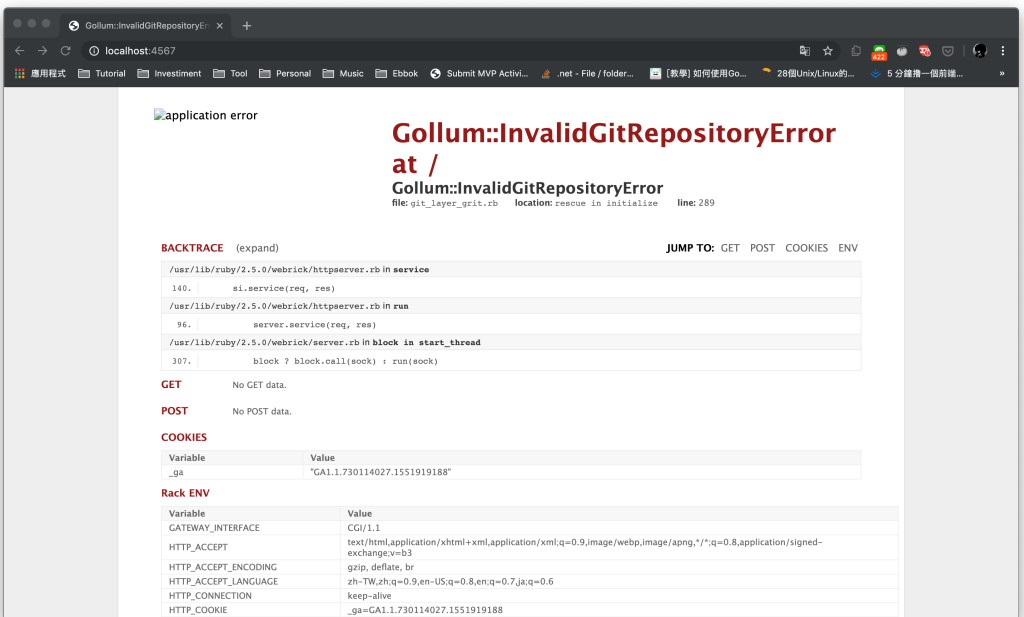Screen dimensions: 1024x617
Task: Open the extension with 422 badge
Action: (879, 52)
